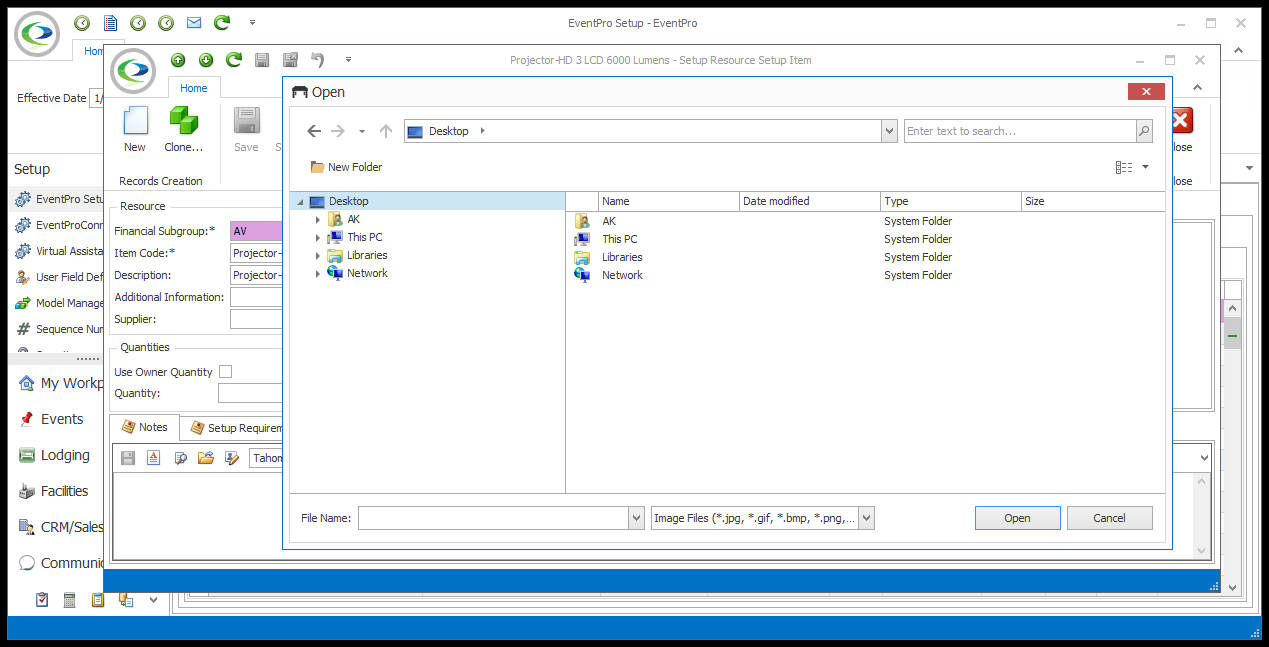Sort files by the Size column
Viewport: 1269px width, 647px height.
(x=1093, y=201)
